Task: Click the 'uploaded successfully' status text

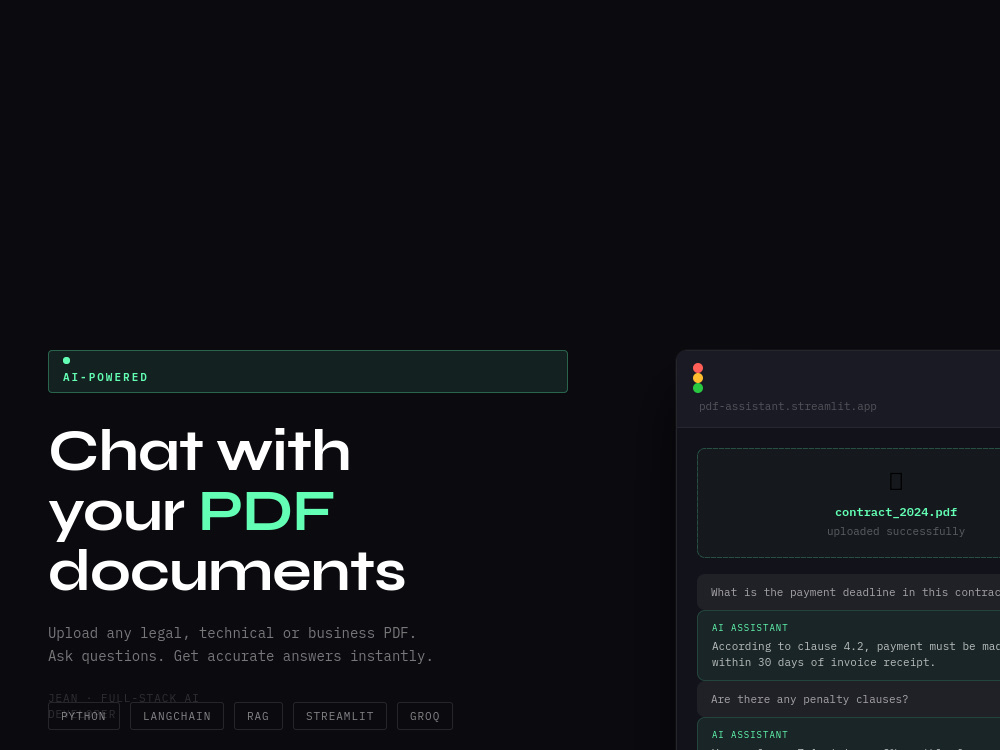Action: (x=896, y=531)
